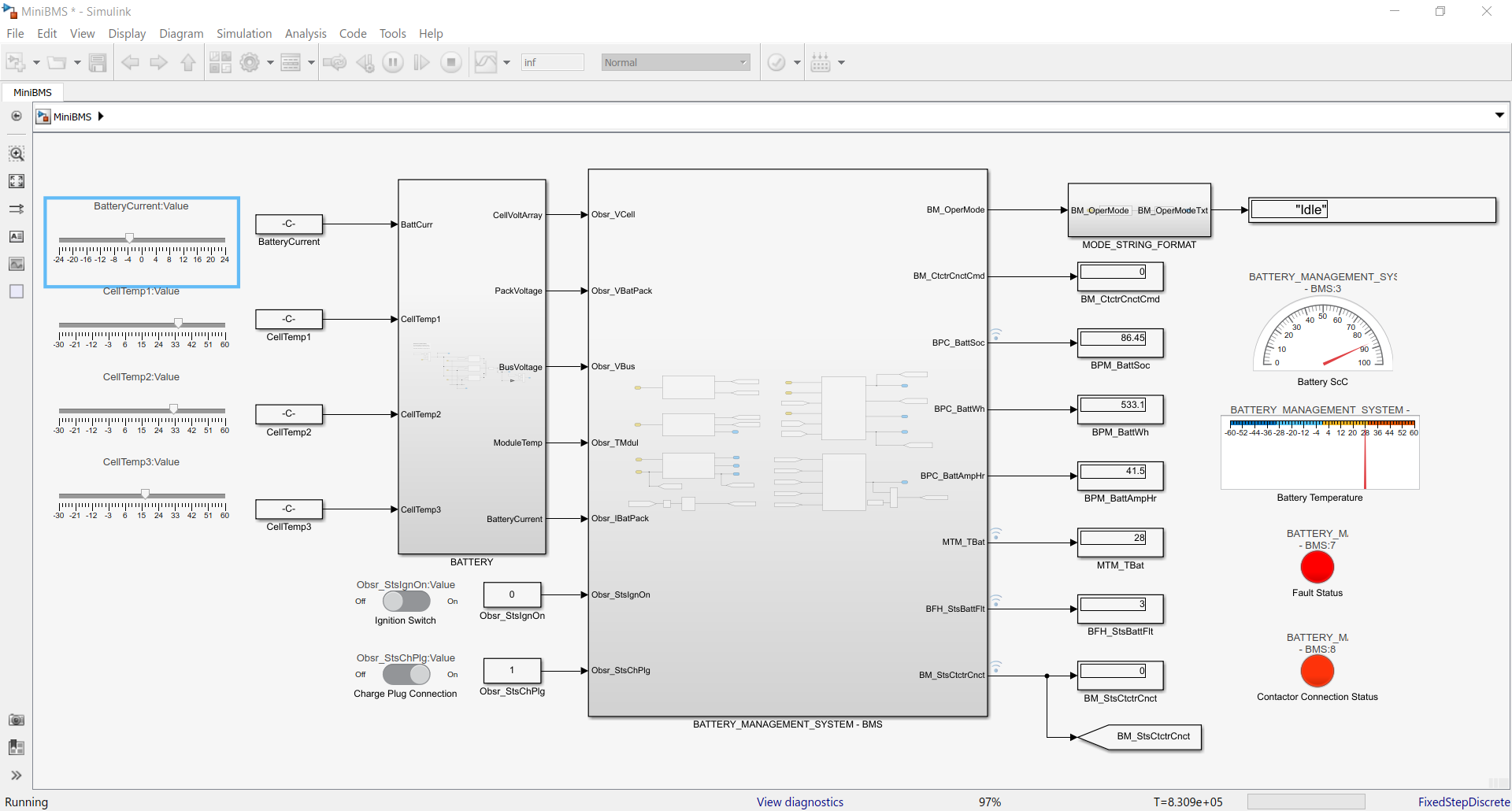Click the Step Forward button
1512x811 pixels.
(422, 62)
